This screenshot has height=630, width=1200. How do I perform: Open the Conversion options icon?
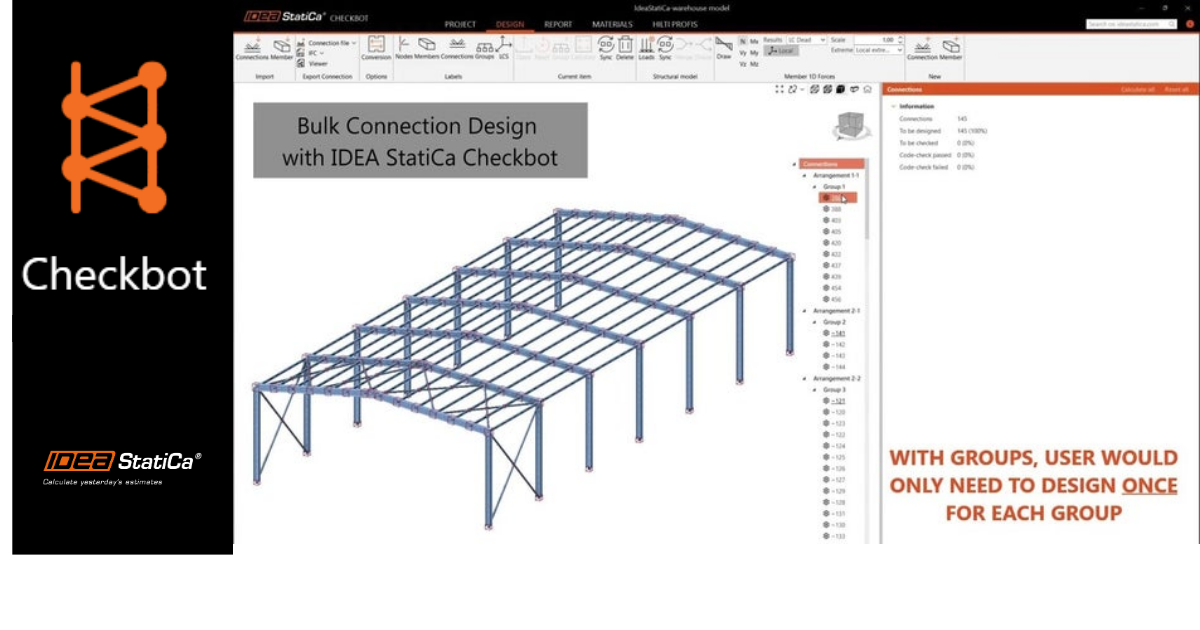tap(376, 44)
